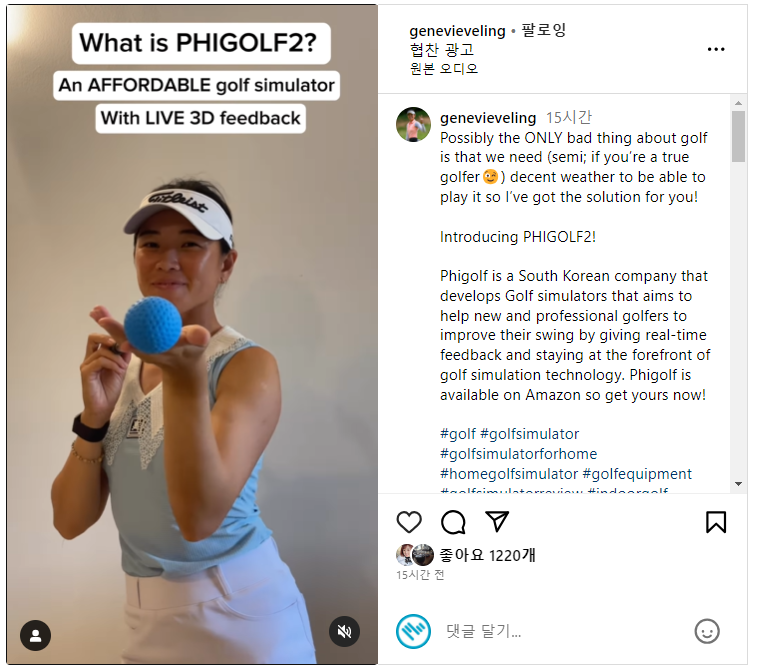Screen dimensions: 760x670
Task: Open the emoji picker smiley icon
Action: [707, 631]
